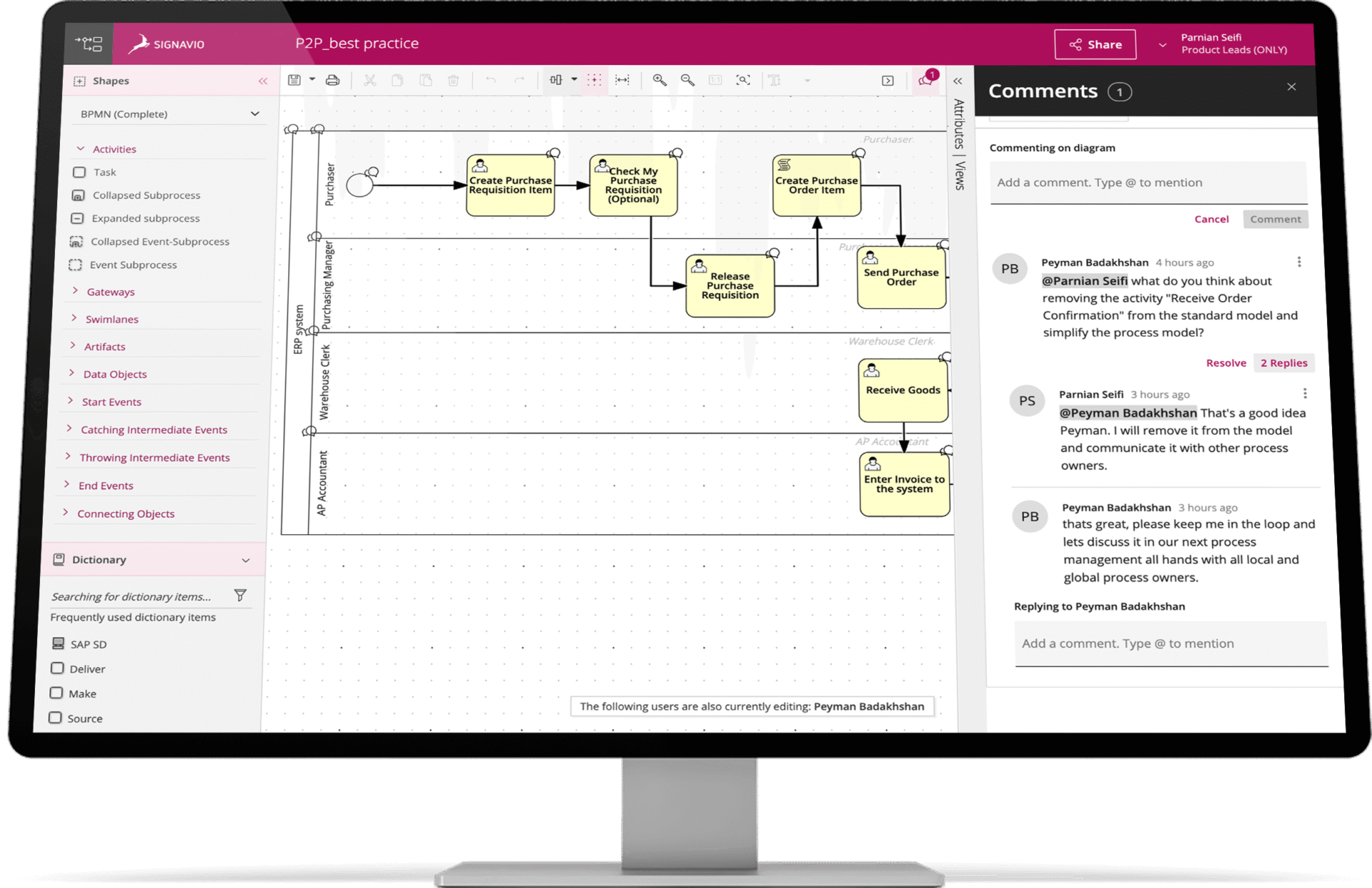Viewport: 1372px width, 888px height.
Task: Click the Print icon in the toolbar
Action: coord(332,80)
